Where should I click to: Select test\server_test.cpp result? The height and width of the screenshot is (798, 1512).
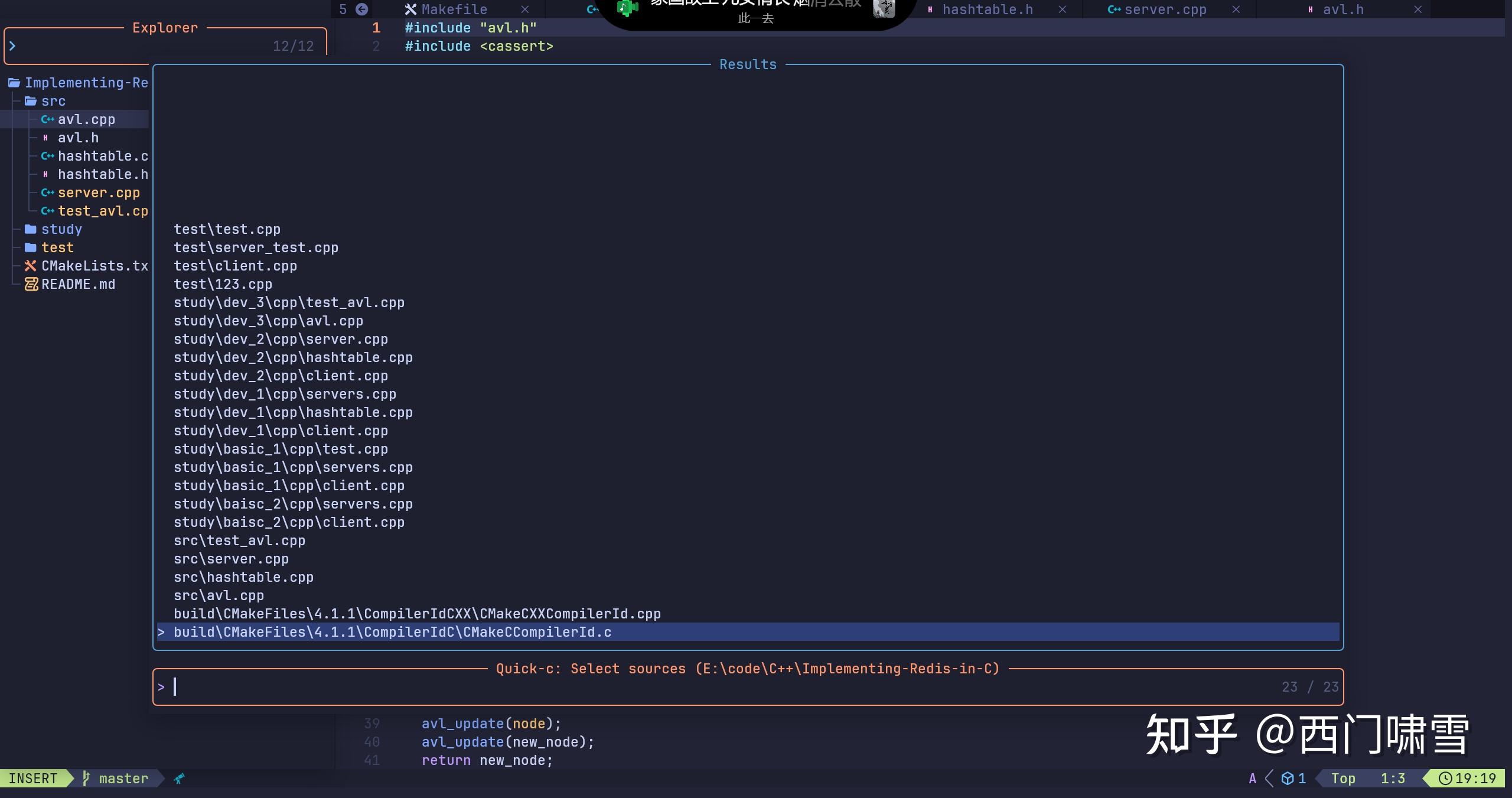[x=256, y=247]
